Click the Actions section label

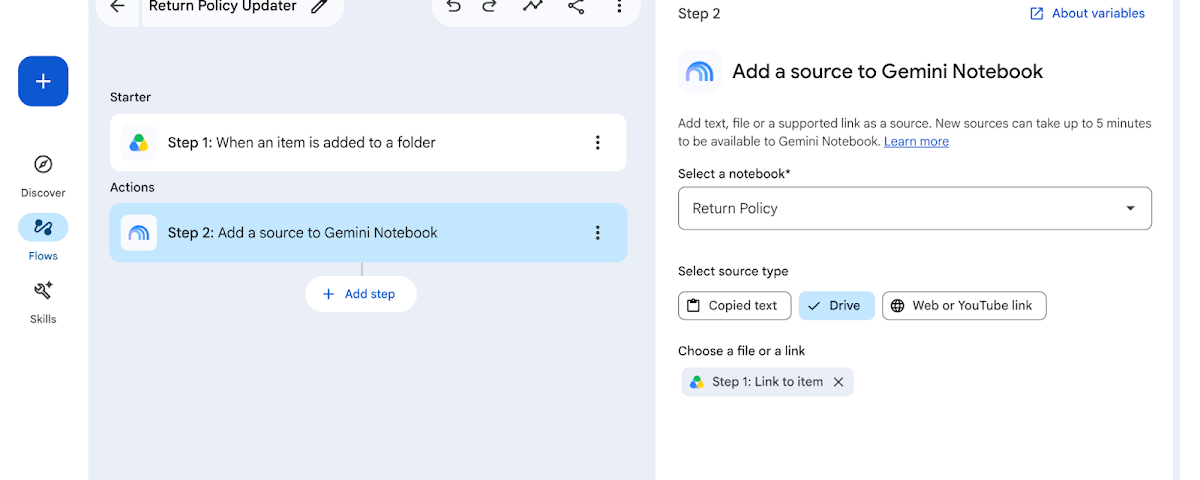(x=132, y=187)
